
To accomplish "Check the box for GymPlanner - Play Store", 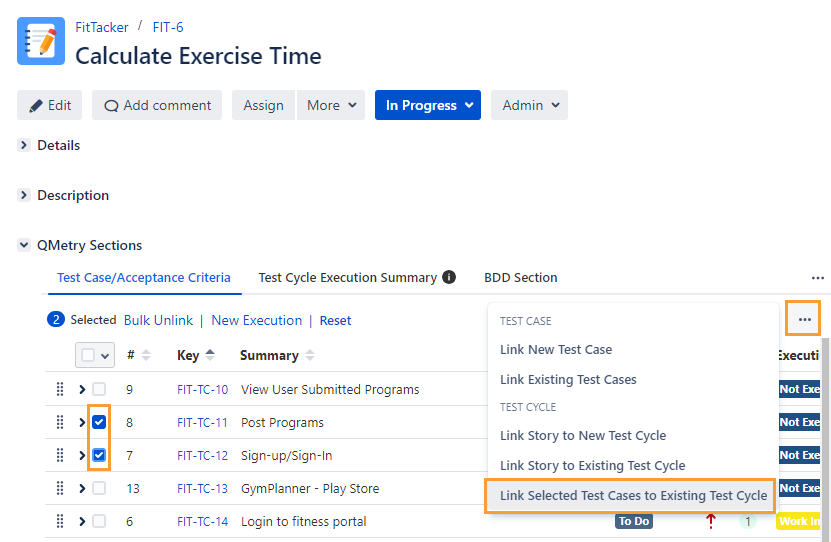I will 99,488.
